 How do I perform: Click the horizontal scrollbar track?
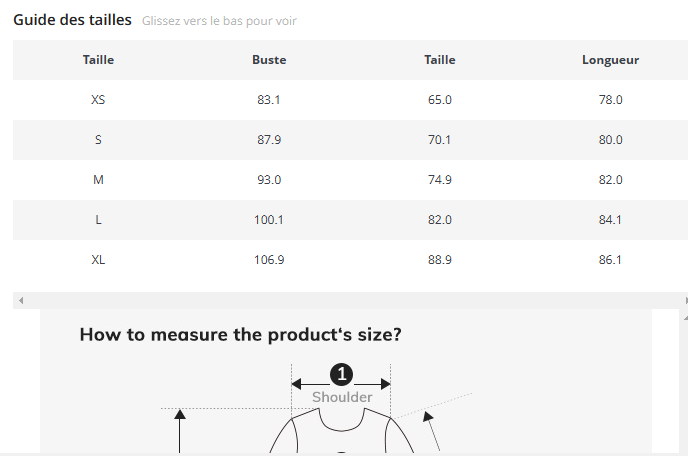click(x=350, y=300)
